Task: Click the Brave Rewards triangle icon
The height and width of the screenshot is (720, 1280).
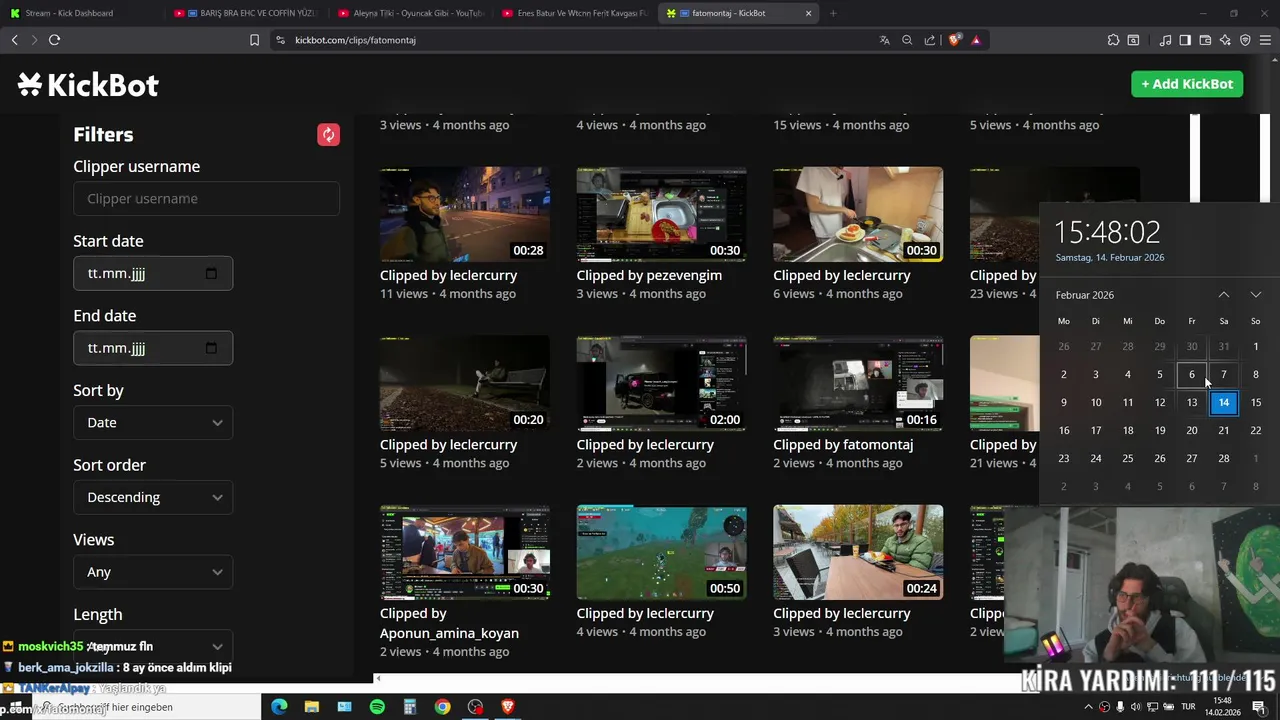Action: coord(976,40)
